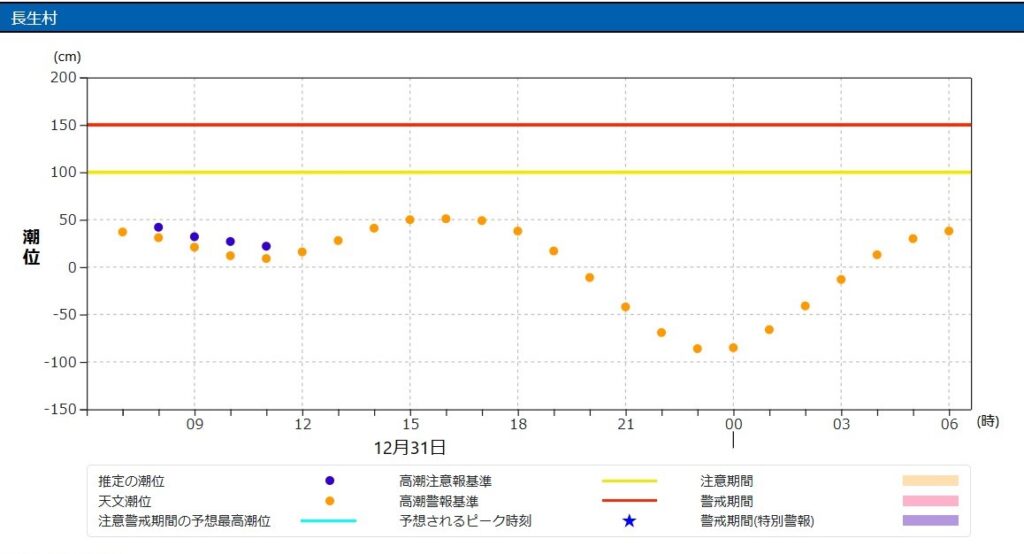Click the 注意期間 legend label
Image resolution: width=1024 pixels, height=554 pixels.
tap(727, 481)
